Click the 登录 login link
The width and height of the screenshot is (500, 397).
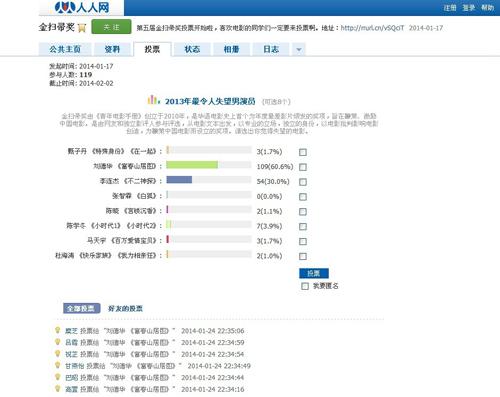(468, 8)
